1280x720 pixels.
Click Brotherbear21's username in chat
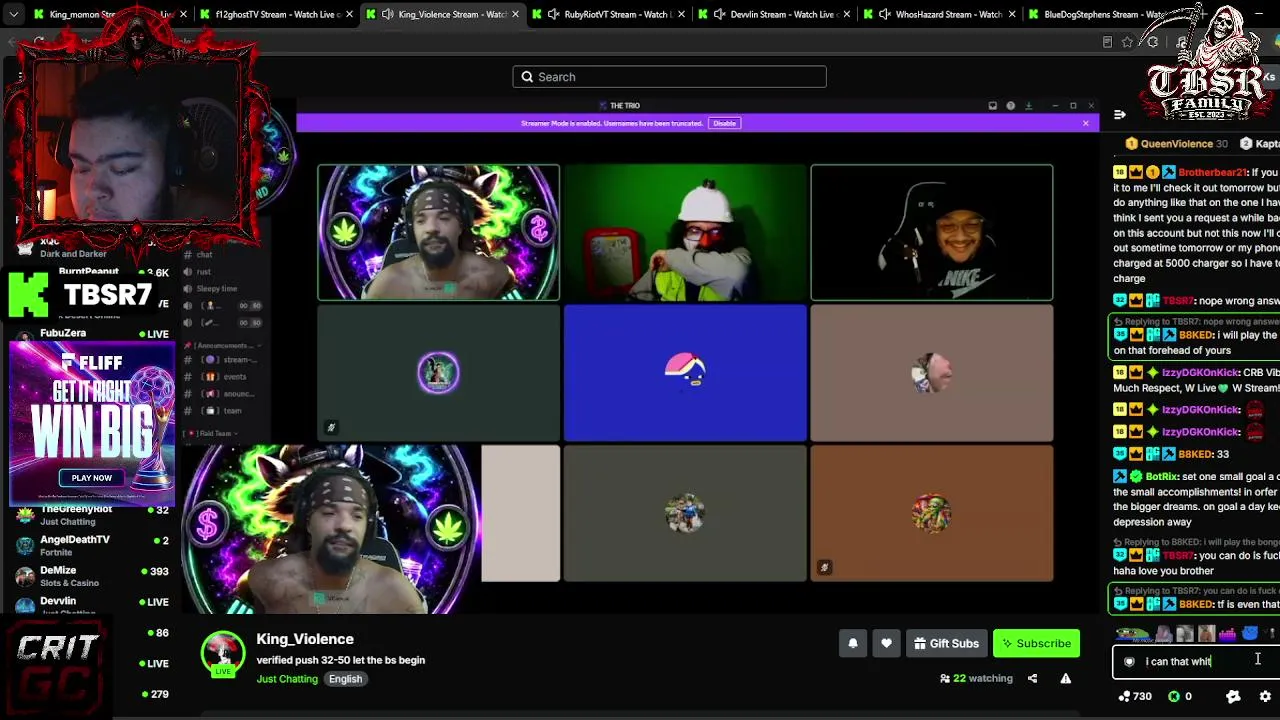(1213, 173)
